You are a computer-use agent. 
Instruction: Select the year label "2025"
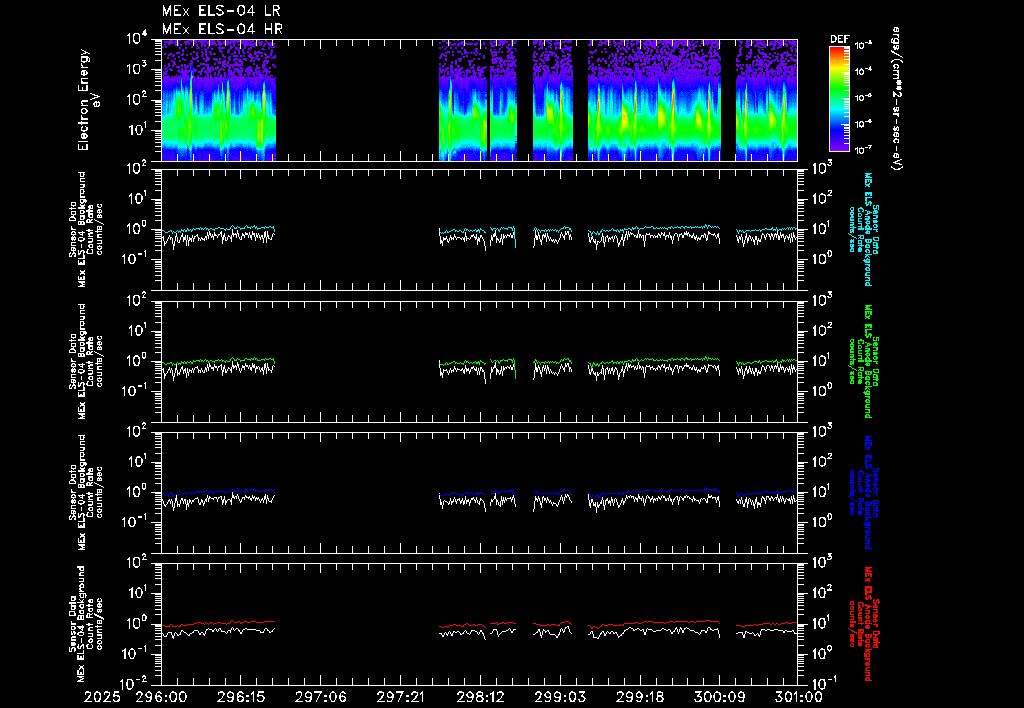click(x=102, y=697)
